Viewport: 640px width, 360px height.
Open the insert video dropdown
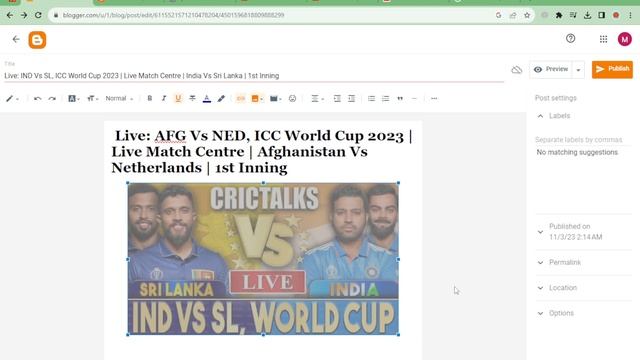point(276,98)
